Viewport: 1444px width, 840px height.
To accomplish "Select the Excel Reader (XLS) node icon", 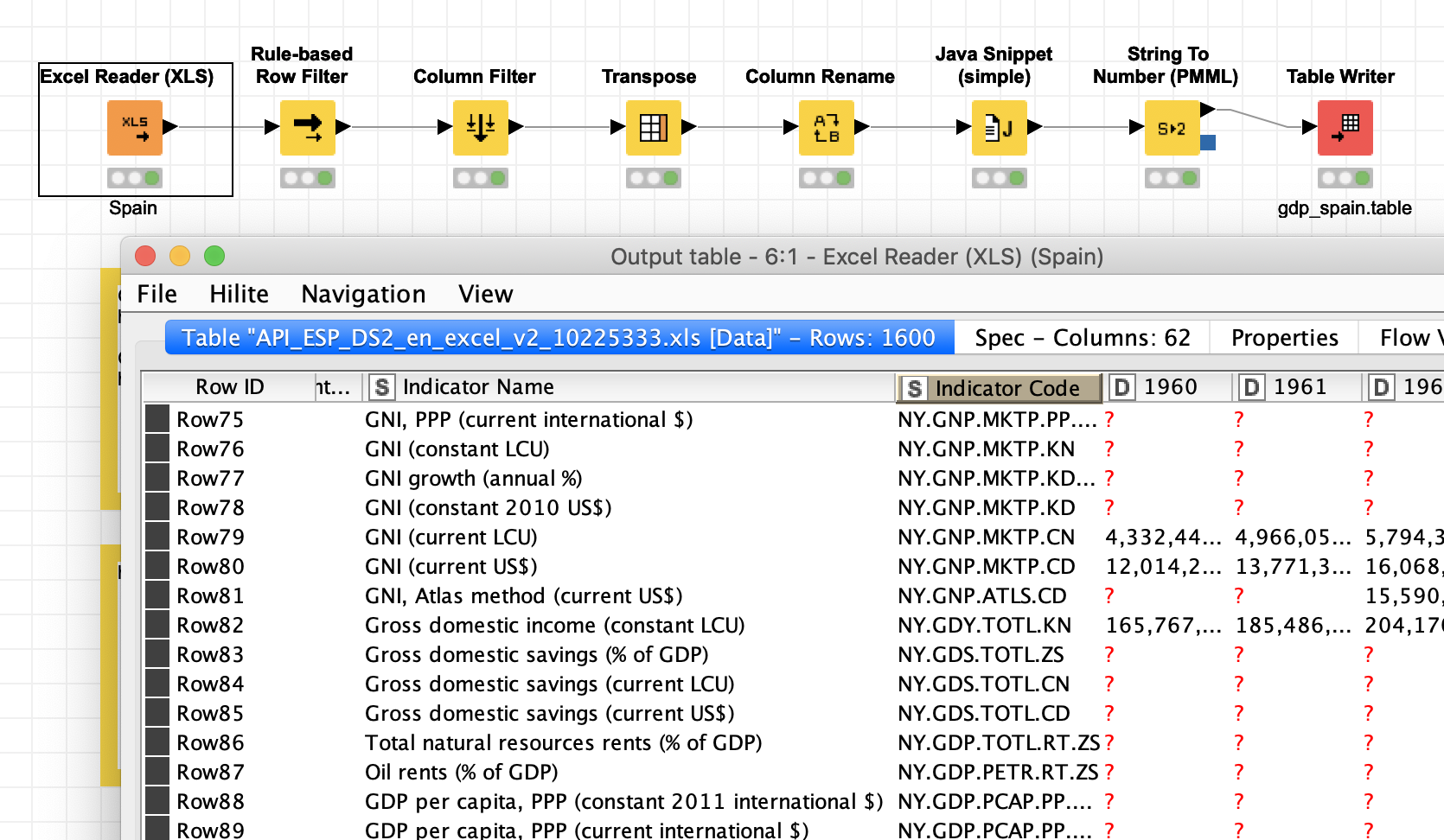I will click(x=135, y=128).
